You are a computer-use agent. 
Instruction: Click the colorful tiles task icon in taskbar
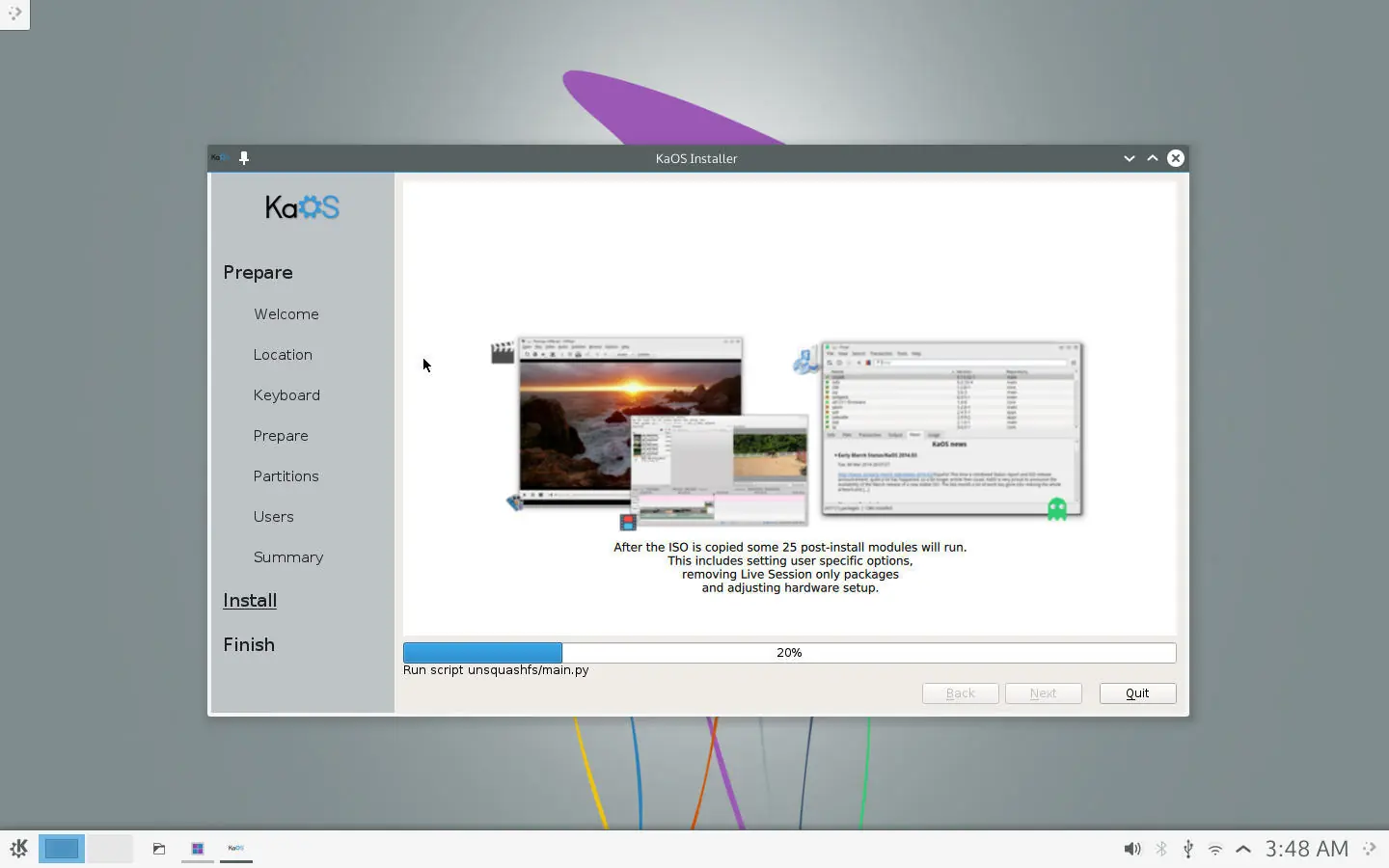coord(198,849)
